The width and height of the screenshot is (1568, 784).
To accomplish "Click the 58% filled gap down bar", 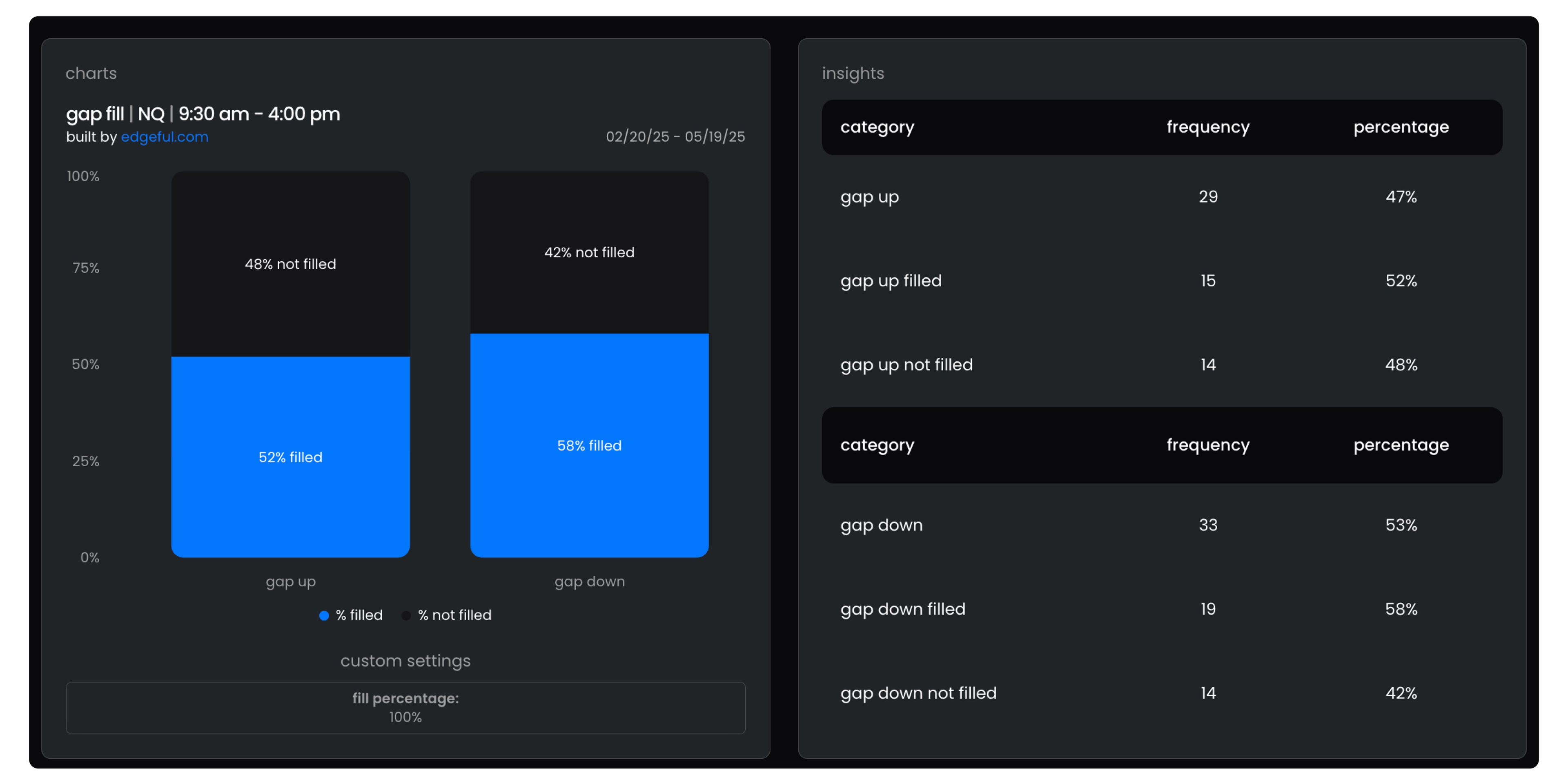I will click(589, 445).
